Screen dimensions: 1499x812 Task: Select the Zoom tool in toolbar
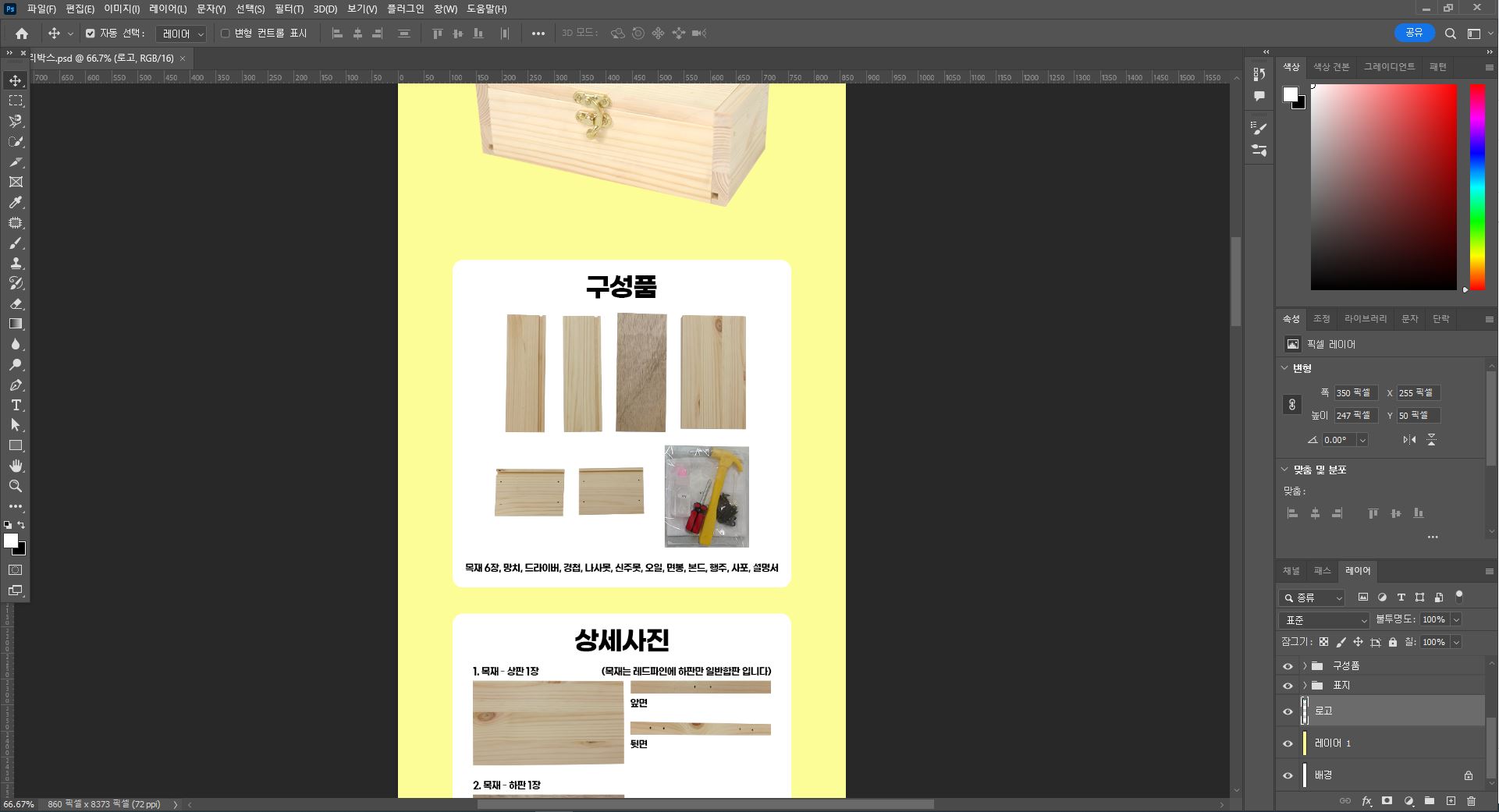click(16, 486)
